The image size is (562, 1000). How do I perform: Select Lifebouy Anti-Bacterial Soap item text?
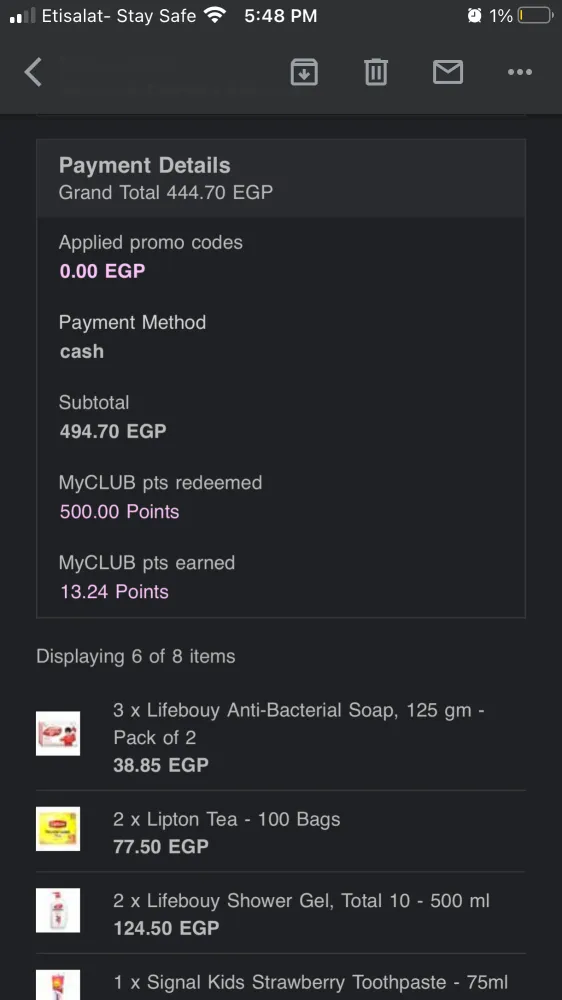(299, 723)
